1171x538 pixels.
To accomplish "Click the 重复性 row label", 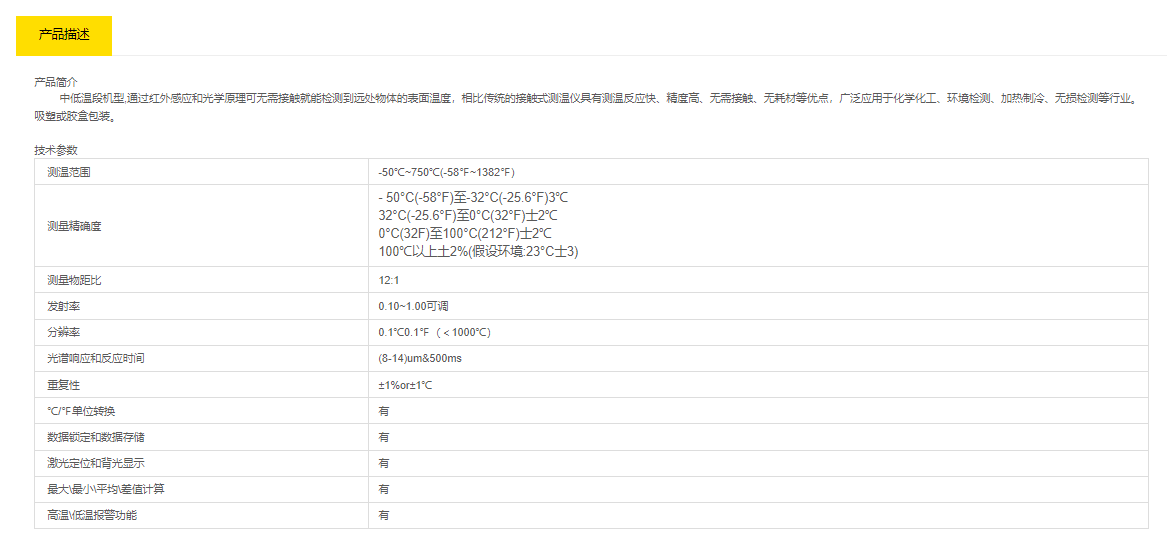I will pyautogui.click(x=63, y=385).
